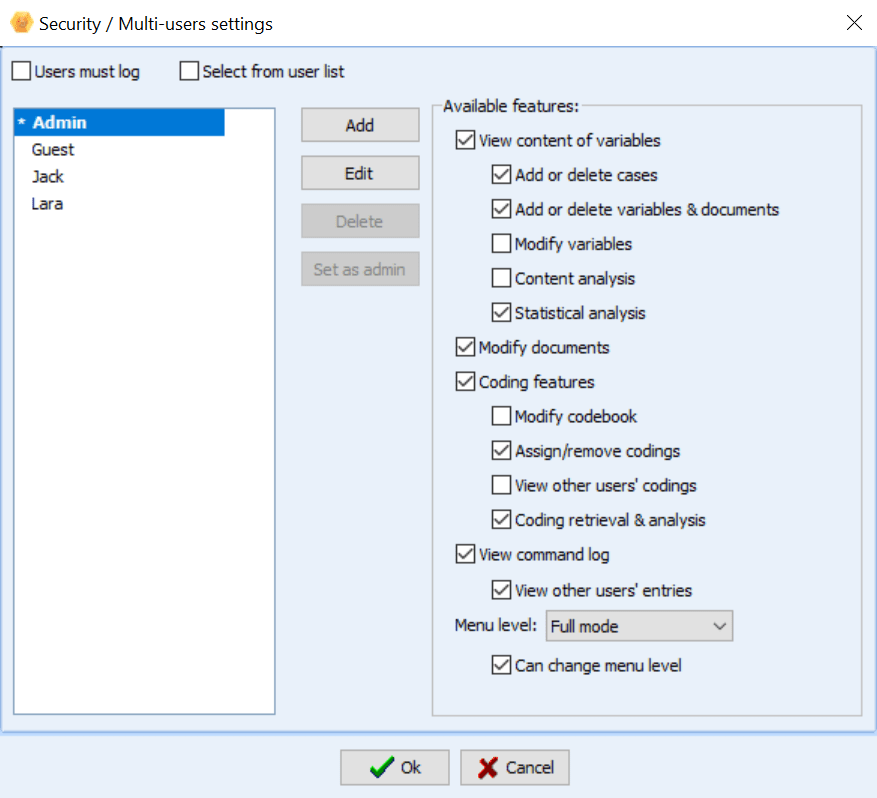The height and width of the screenshot is (798, 877).
Task: Click the Set as admin button
Action: coord(360,269)
